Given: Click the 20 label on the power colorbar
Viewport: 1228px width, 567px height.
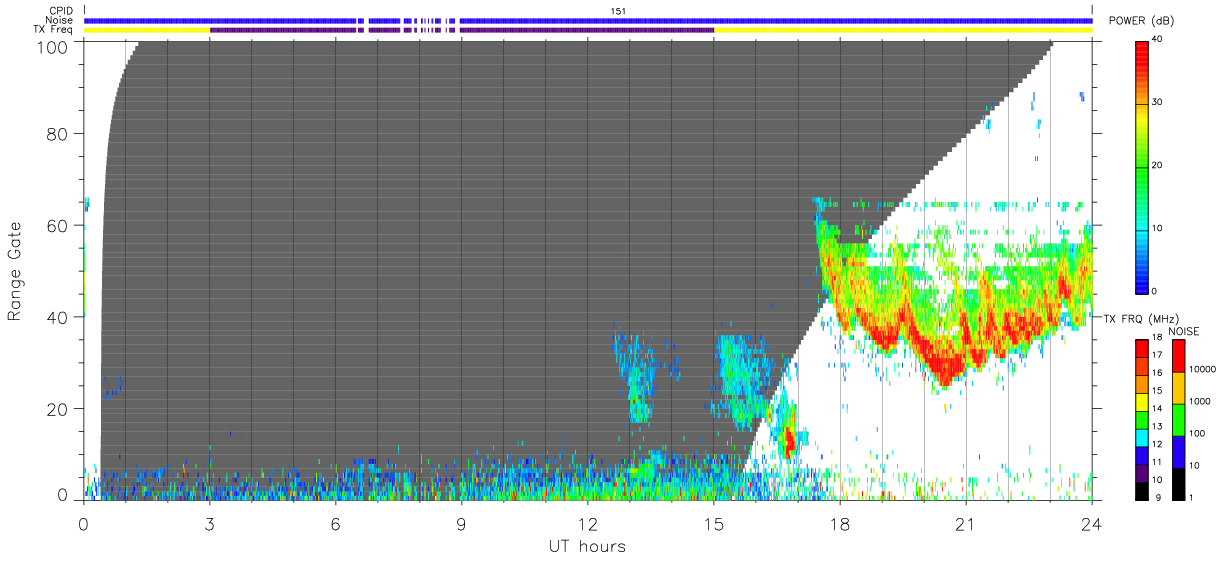Looking at the screenshot, I should coord(1157,165).
